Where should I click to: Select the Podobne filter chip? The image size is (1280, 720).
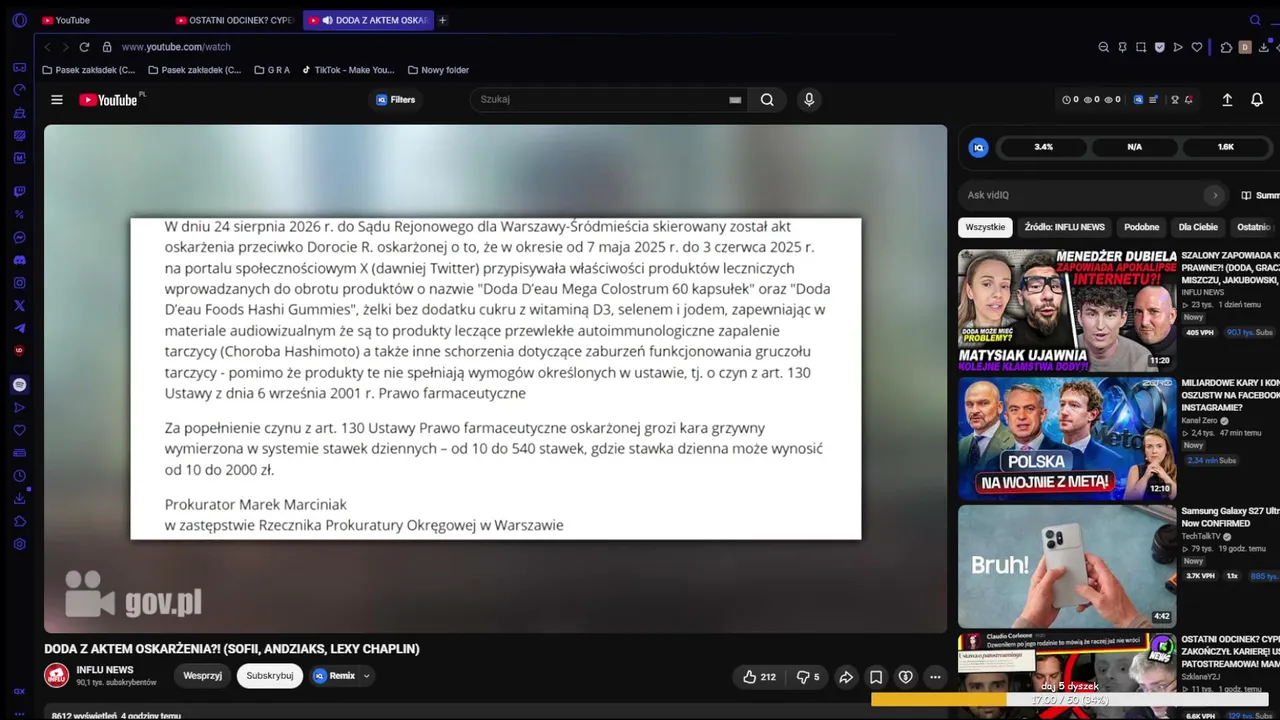(x=1141, y=227)
